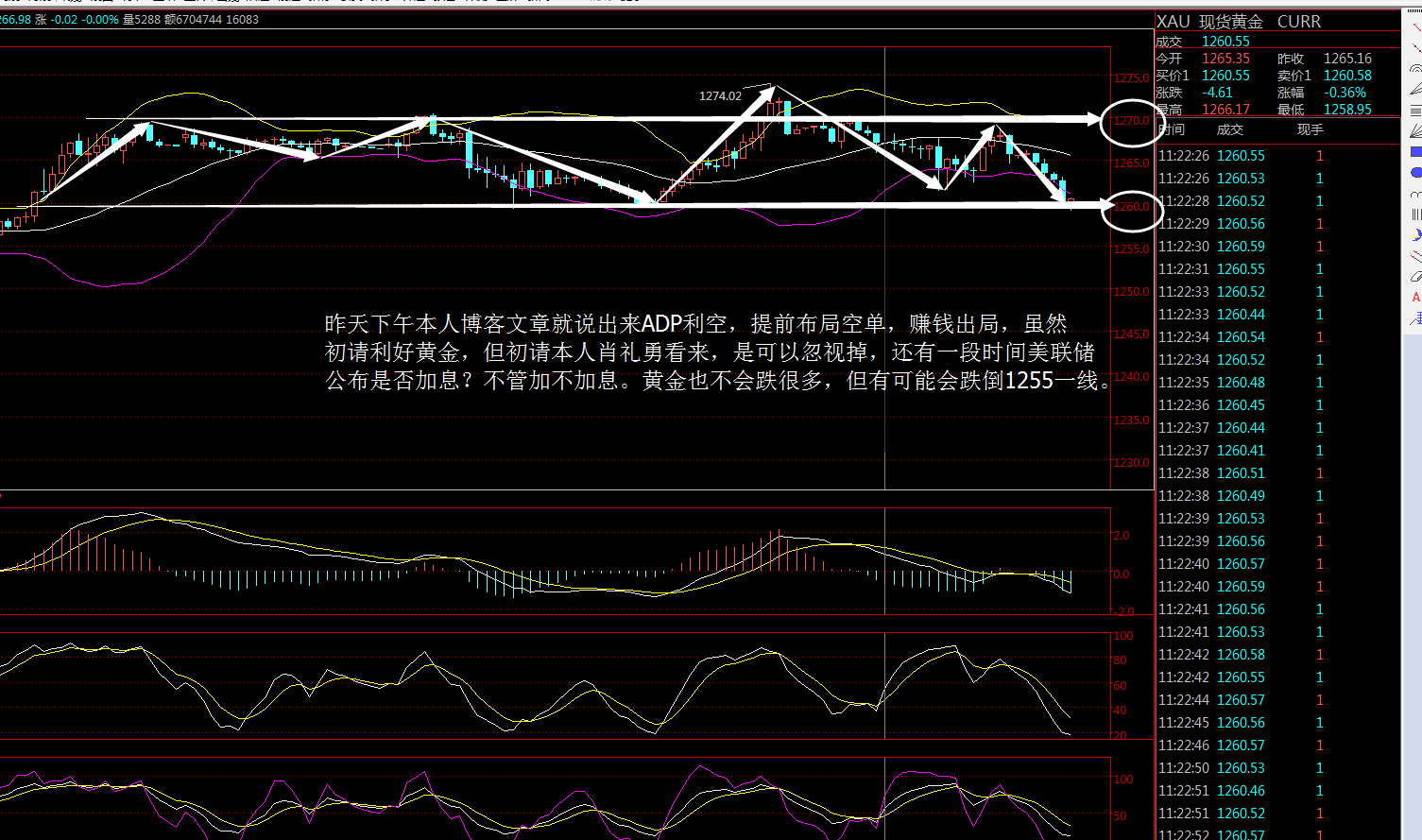
Task: Choose the vertical cycle lines tool
Action: pyautogui.click(x=1415, y=214)
